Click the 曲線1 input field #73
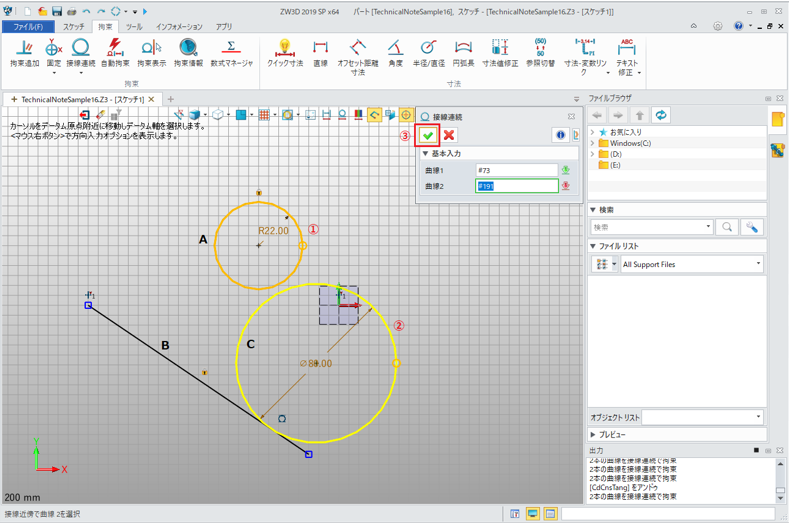This screenshot has height=523, width=789. tap(517, 170)
